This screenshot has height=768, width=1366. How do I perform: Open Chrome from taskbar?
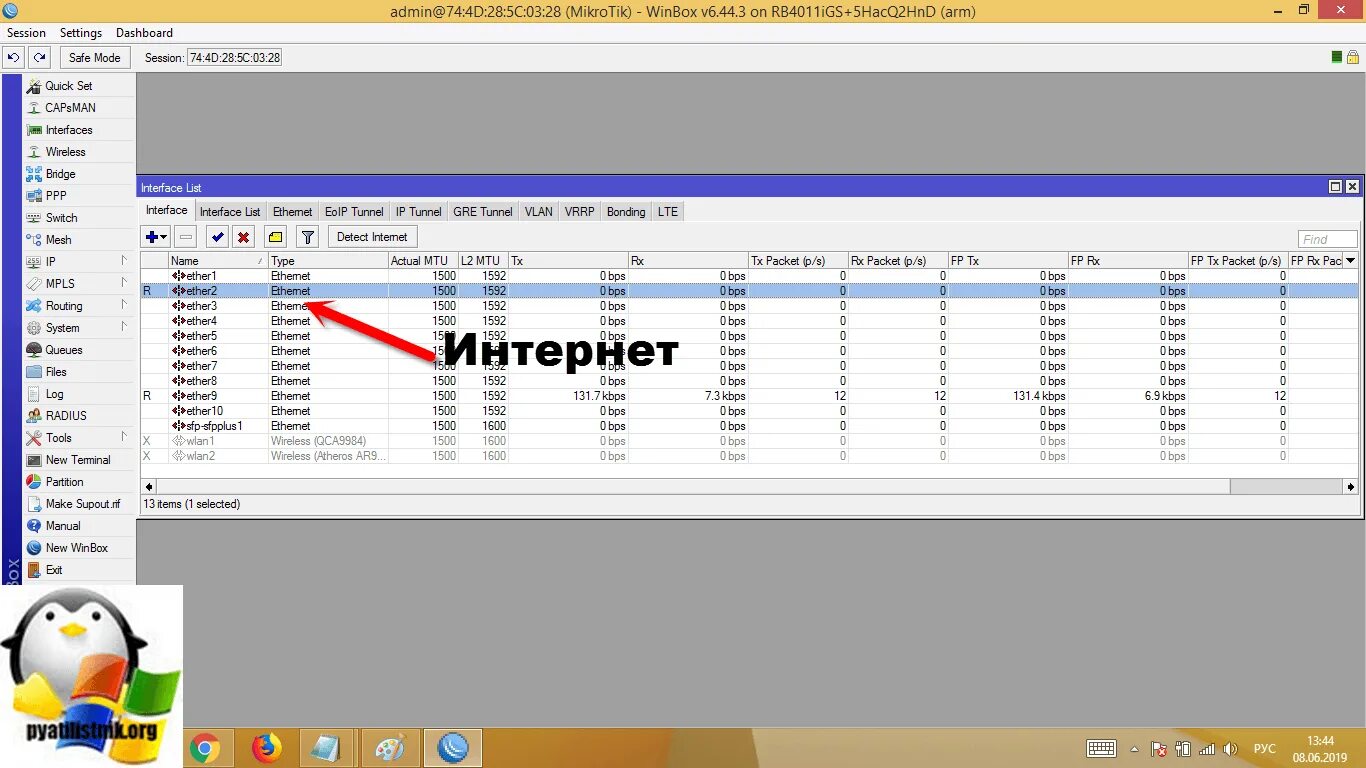click(x=205, y=748)
